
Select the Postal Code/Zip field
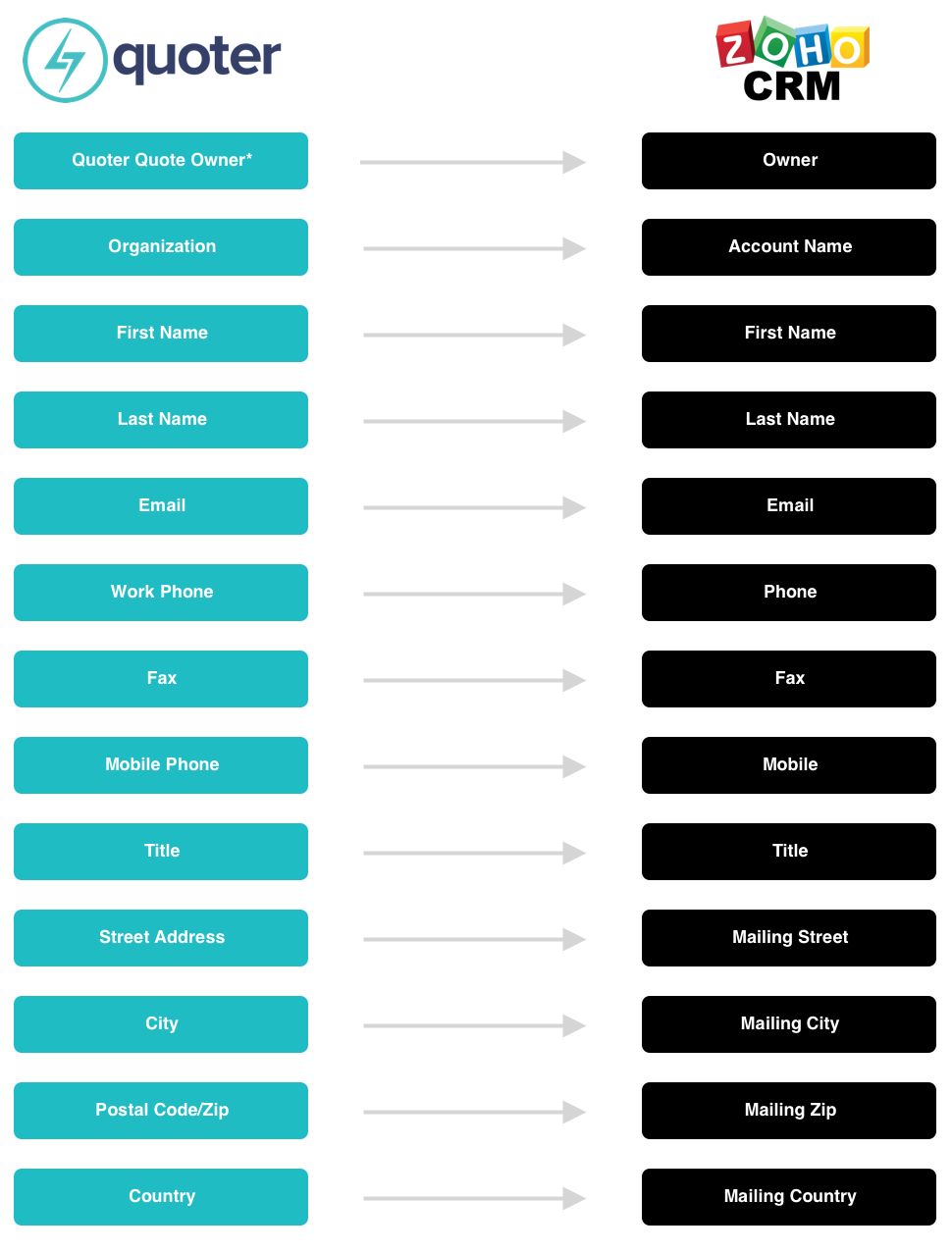point(161,1111)
